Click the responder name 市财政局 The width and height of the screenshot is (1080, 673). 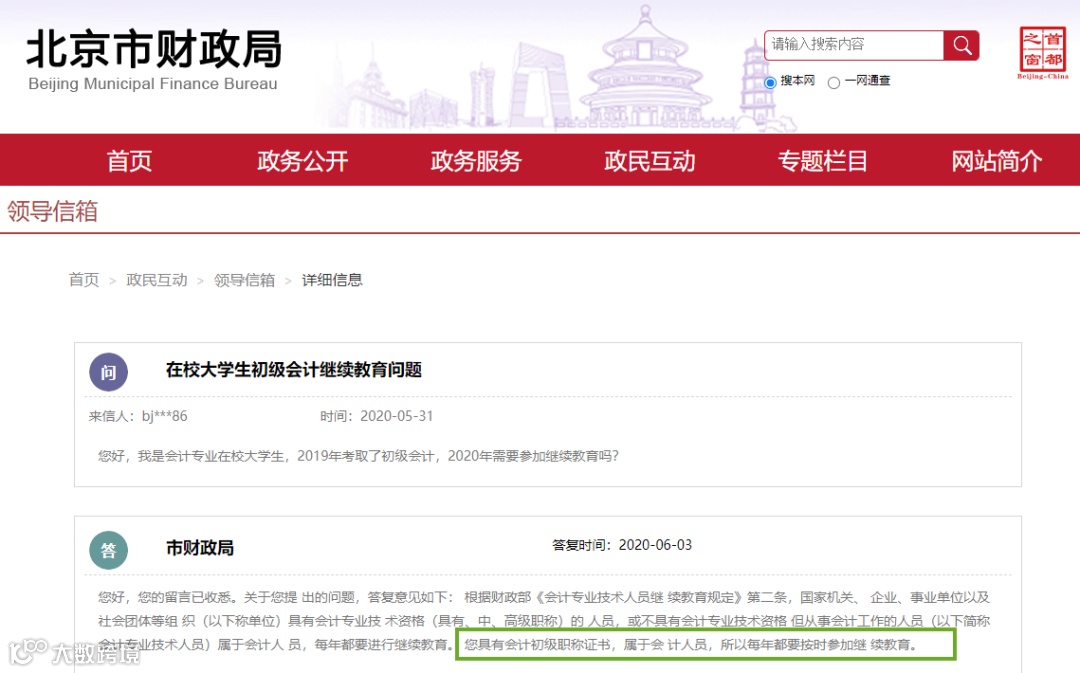click(x=200, y=548)
